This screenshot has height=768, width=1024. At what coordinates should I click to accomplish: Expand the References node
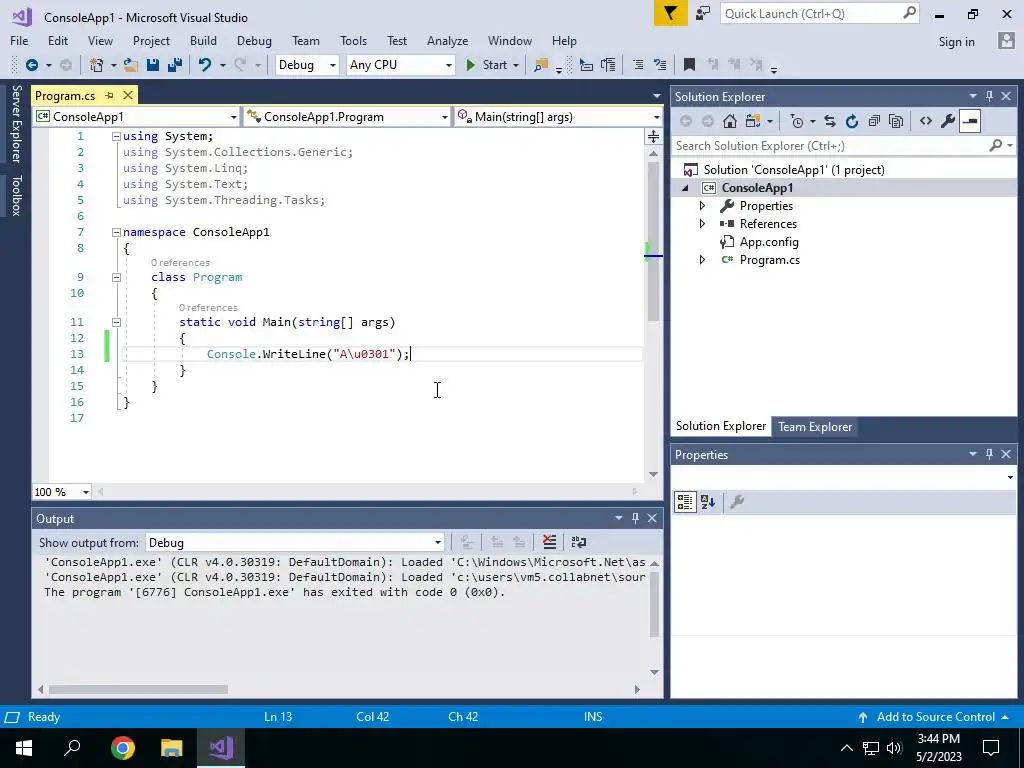pos(702,223)
